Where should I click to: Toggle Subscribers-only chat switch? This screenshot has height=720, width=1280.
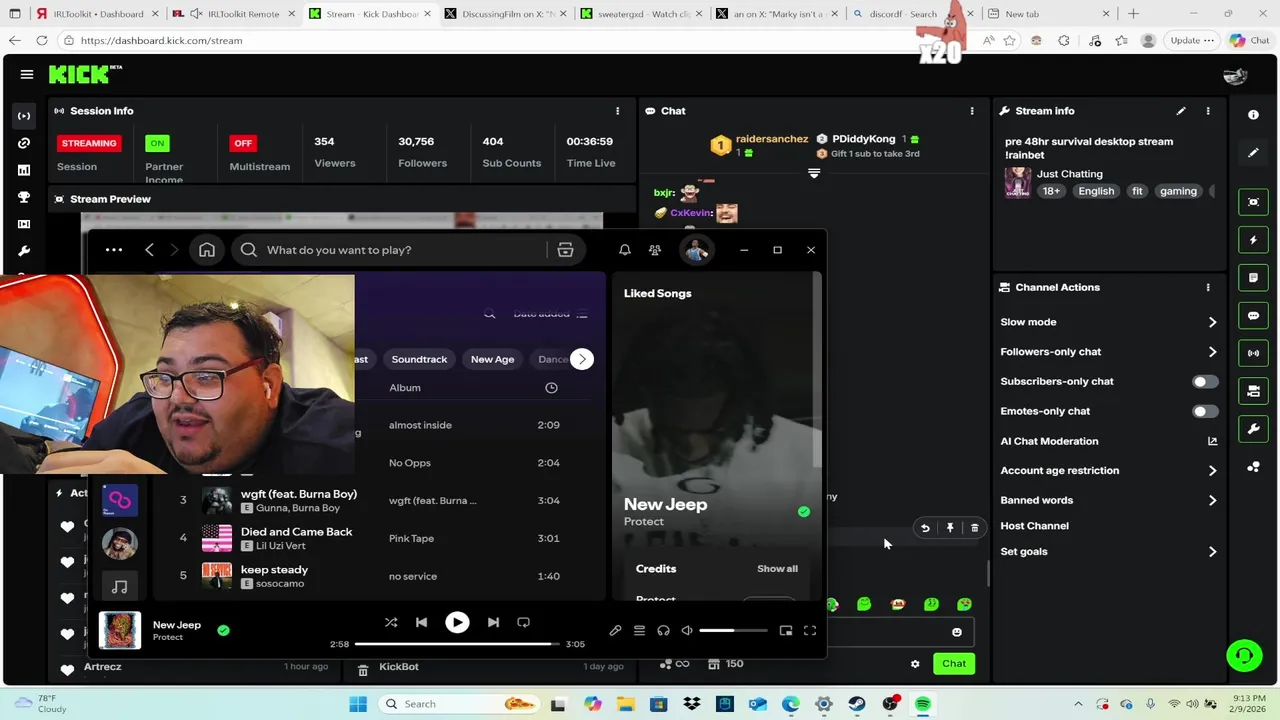[x=1205, y=381]
